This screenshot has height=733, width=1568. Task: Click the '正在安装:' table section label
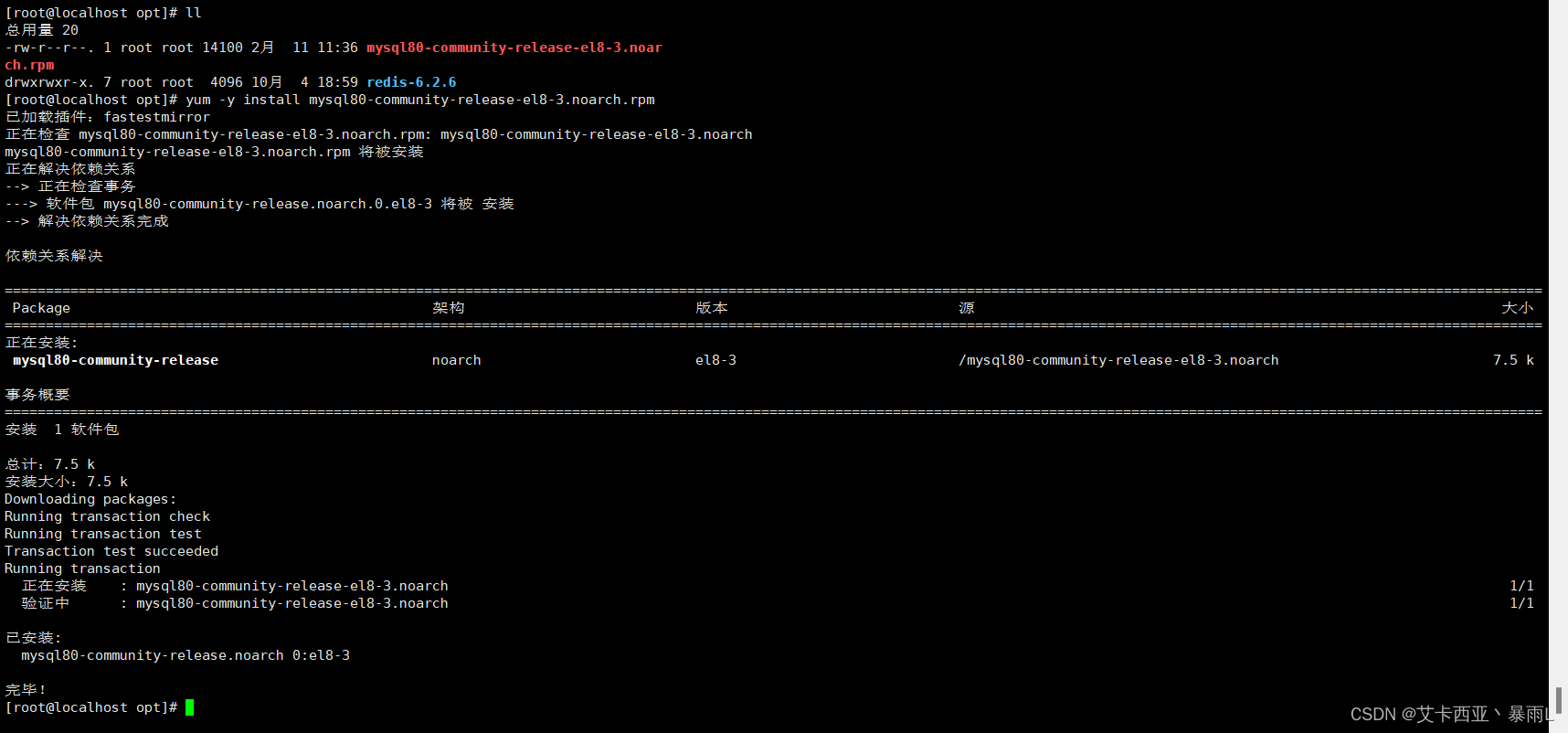[42, 343]
